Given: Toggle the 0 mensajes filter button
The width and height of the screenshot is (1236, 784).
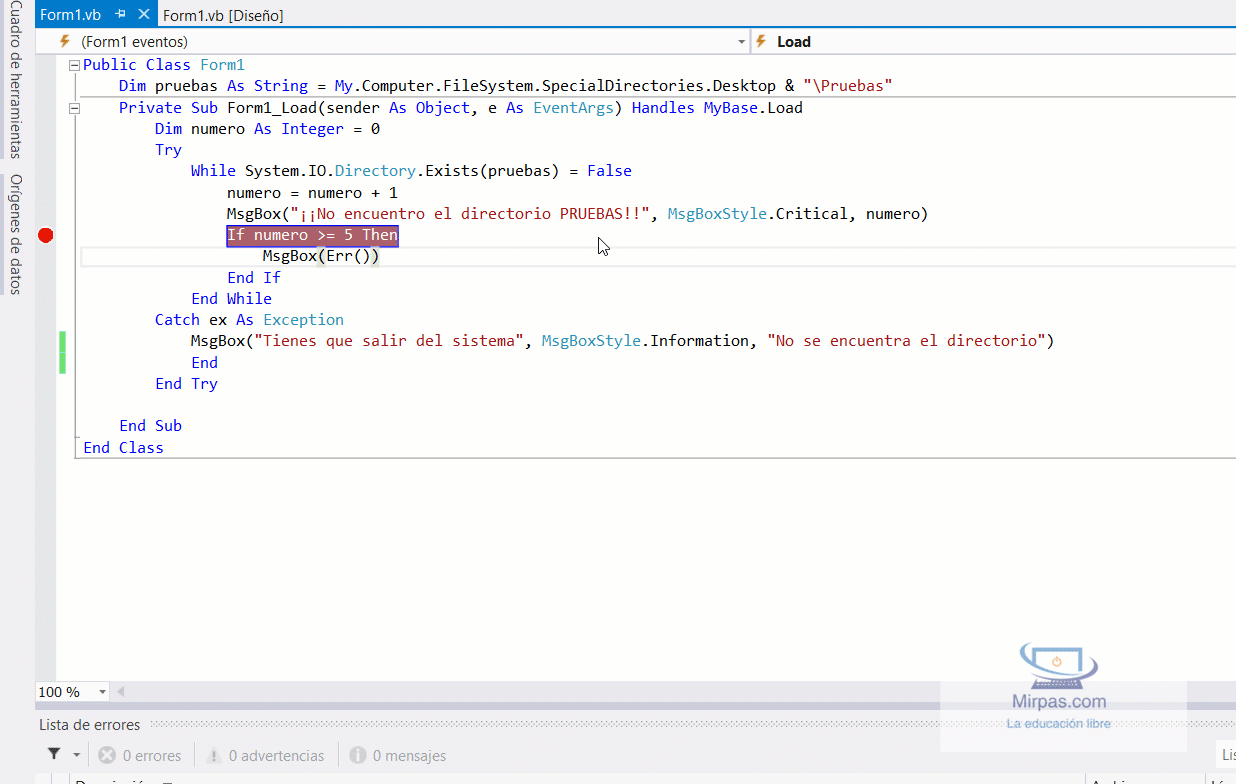Looking at the screenshot, I should click(x=397, y=756).
